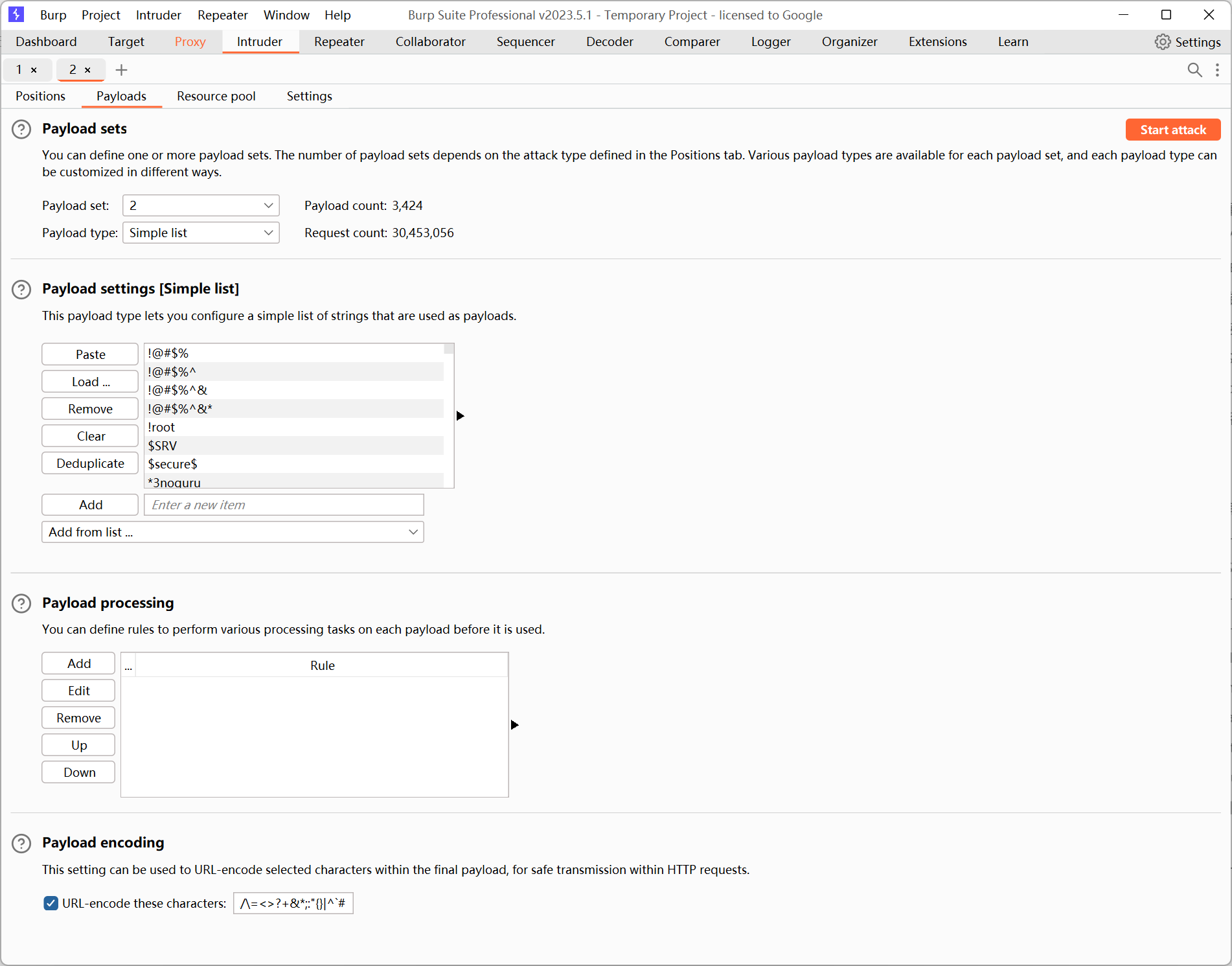Click the Enter a new item field
Image resolution: width=1232 pixels, height=966 pixels.
pos(284,505)
